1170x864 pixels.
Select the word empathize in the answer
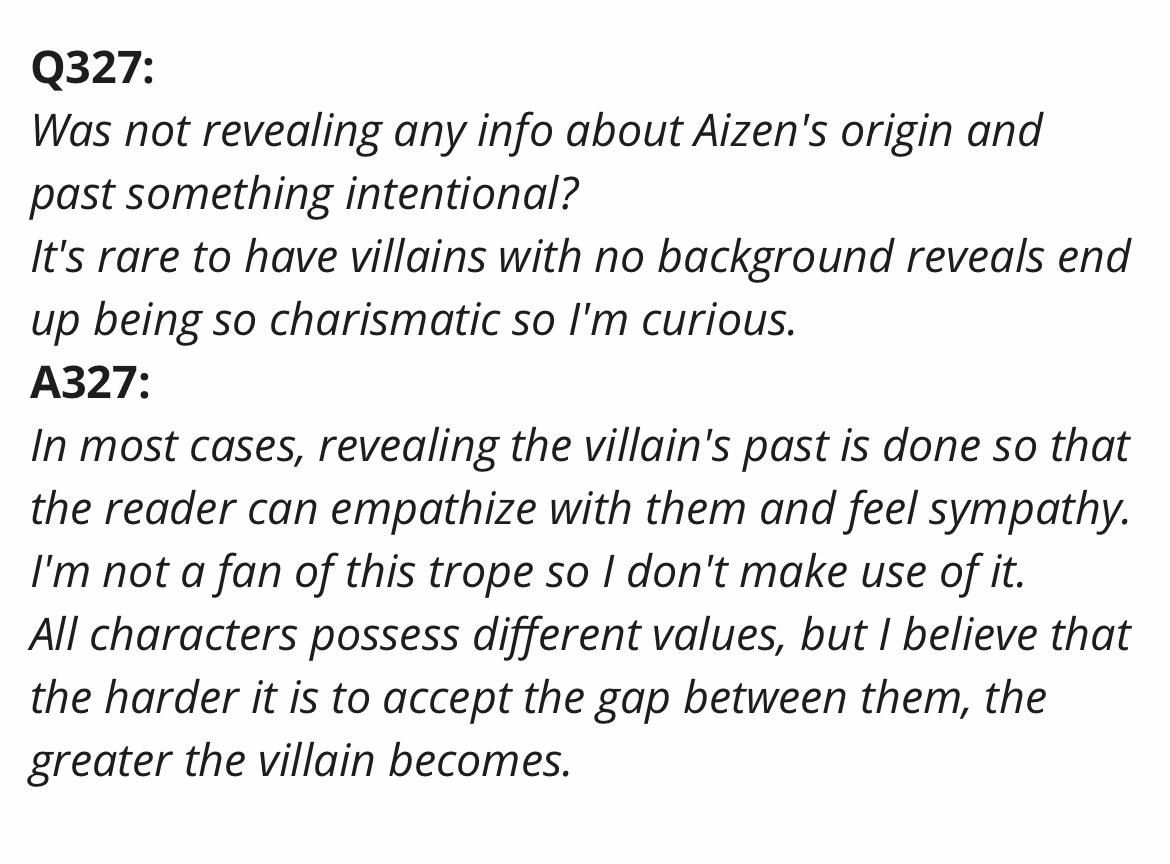pos(433,510)
